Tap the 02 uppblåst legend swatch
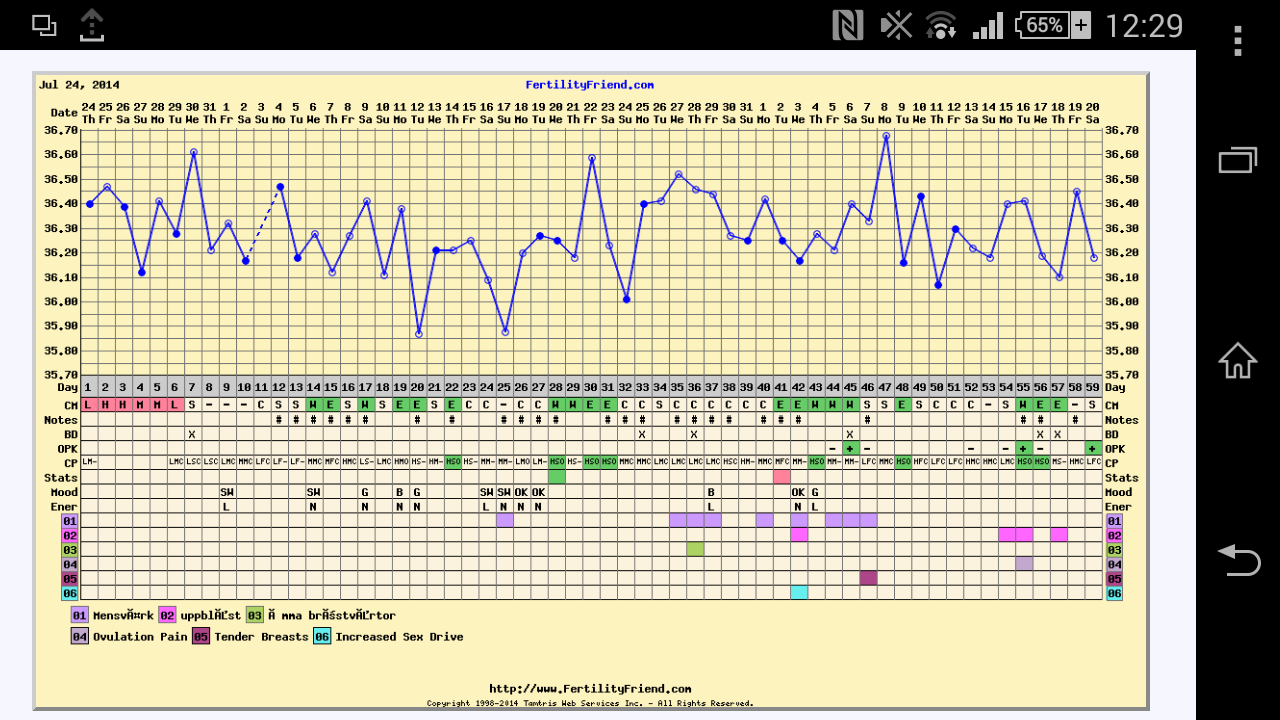 pyautogui.click(x=168, y=616)
